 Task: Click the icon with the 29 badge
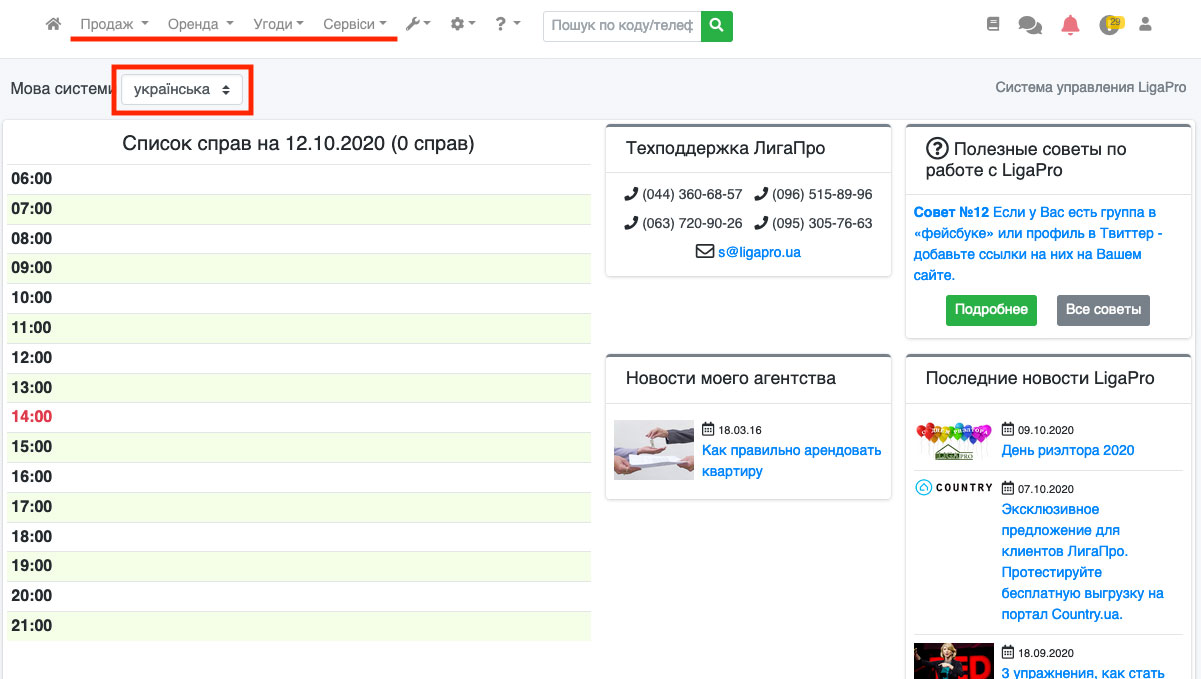pos(1109,25)
